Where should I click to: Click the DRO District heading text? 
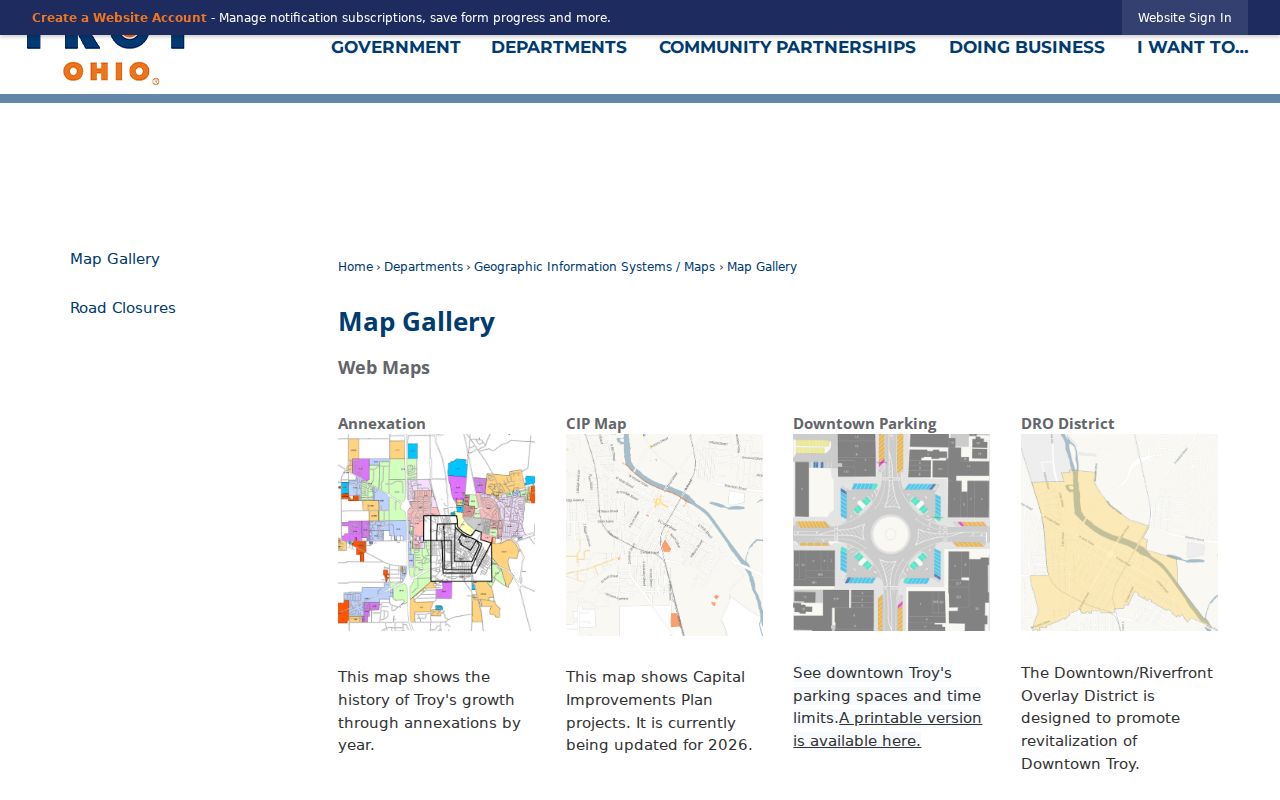(x=1068, y=424)
